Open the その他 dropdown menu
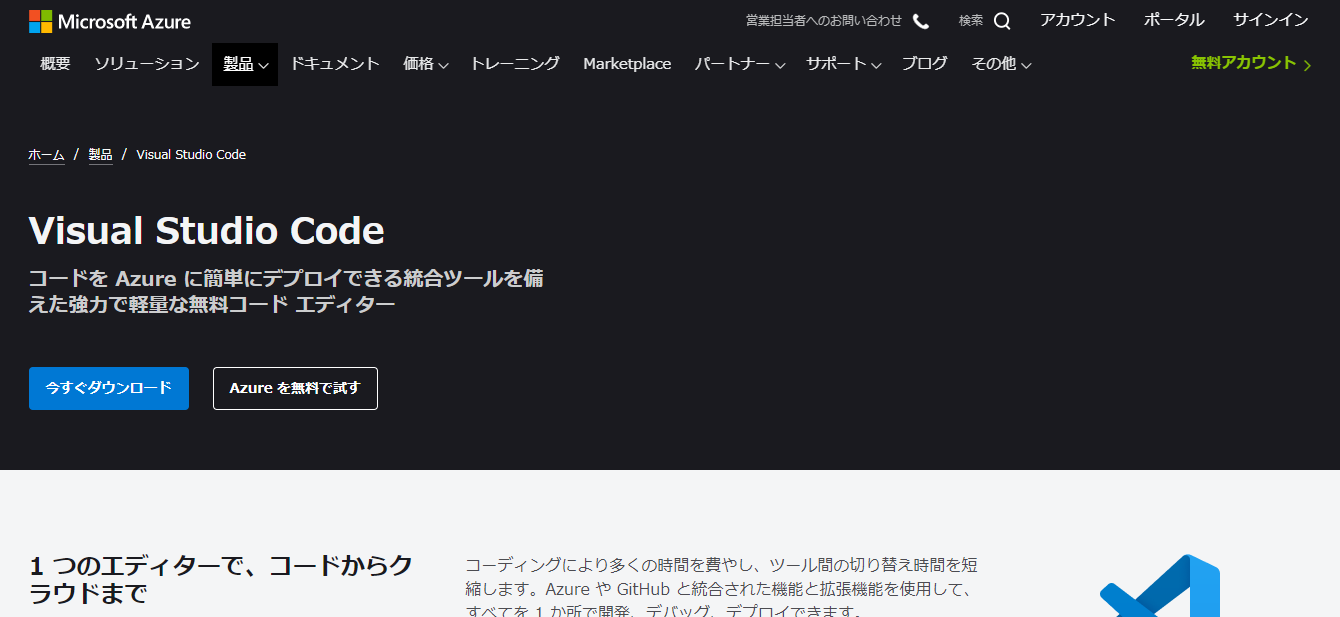 point(1001,64)
